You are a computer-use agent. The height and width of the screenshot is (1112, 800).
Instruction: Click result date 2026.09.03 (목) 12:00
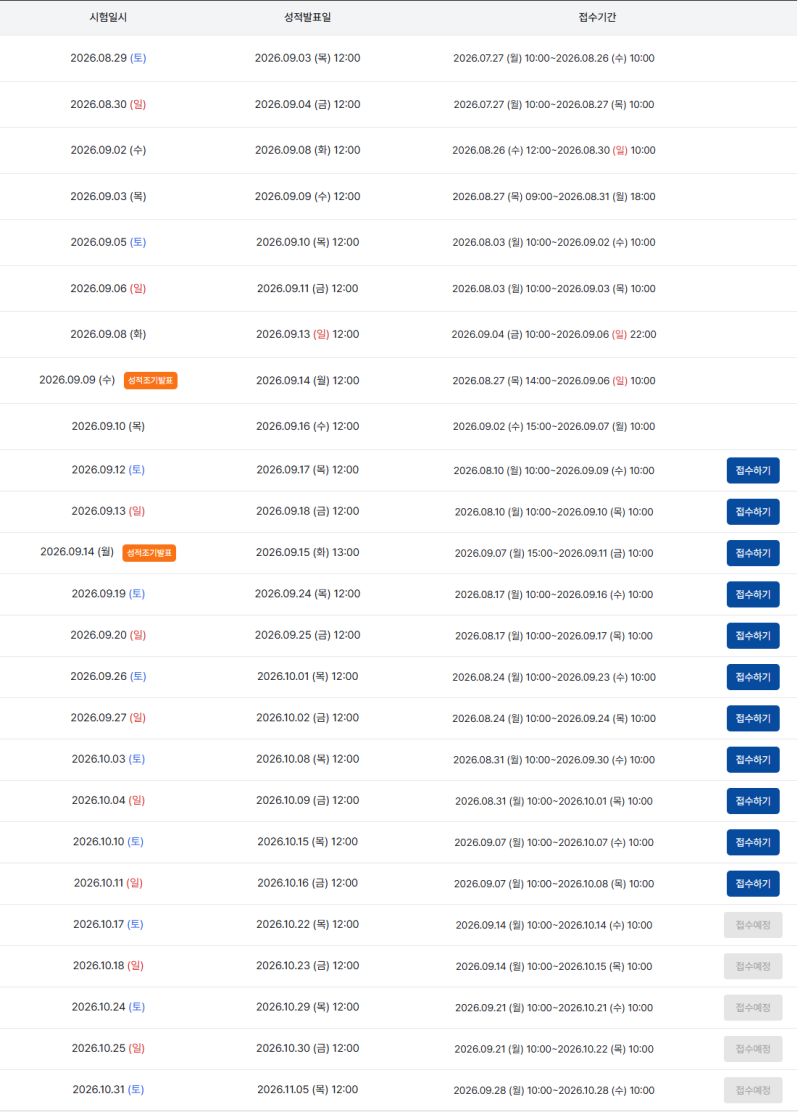[x=307, y=58]
